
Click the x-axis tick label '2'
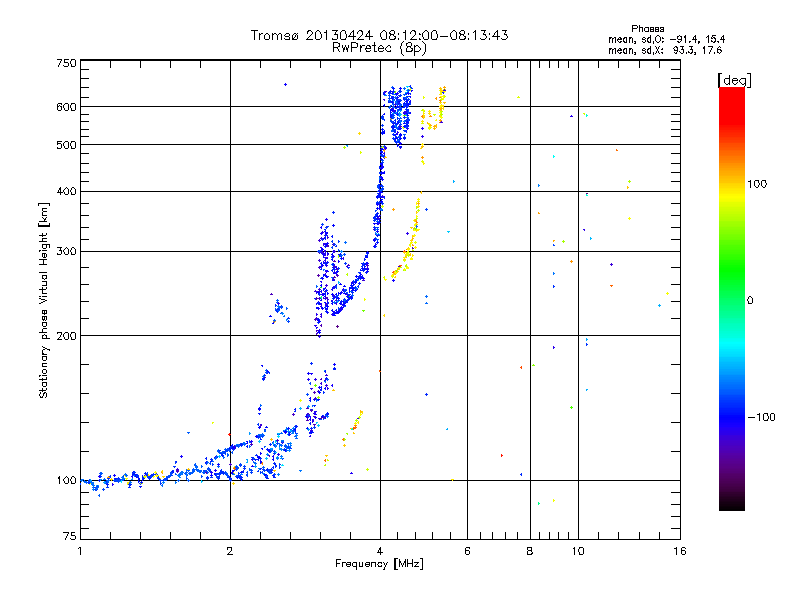point(230,551)
